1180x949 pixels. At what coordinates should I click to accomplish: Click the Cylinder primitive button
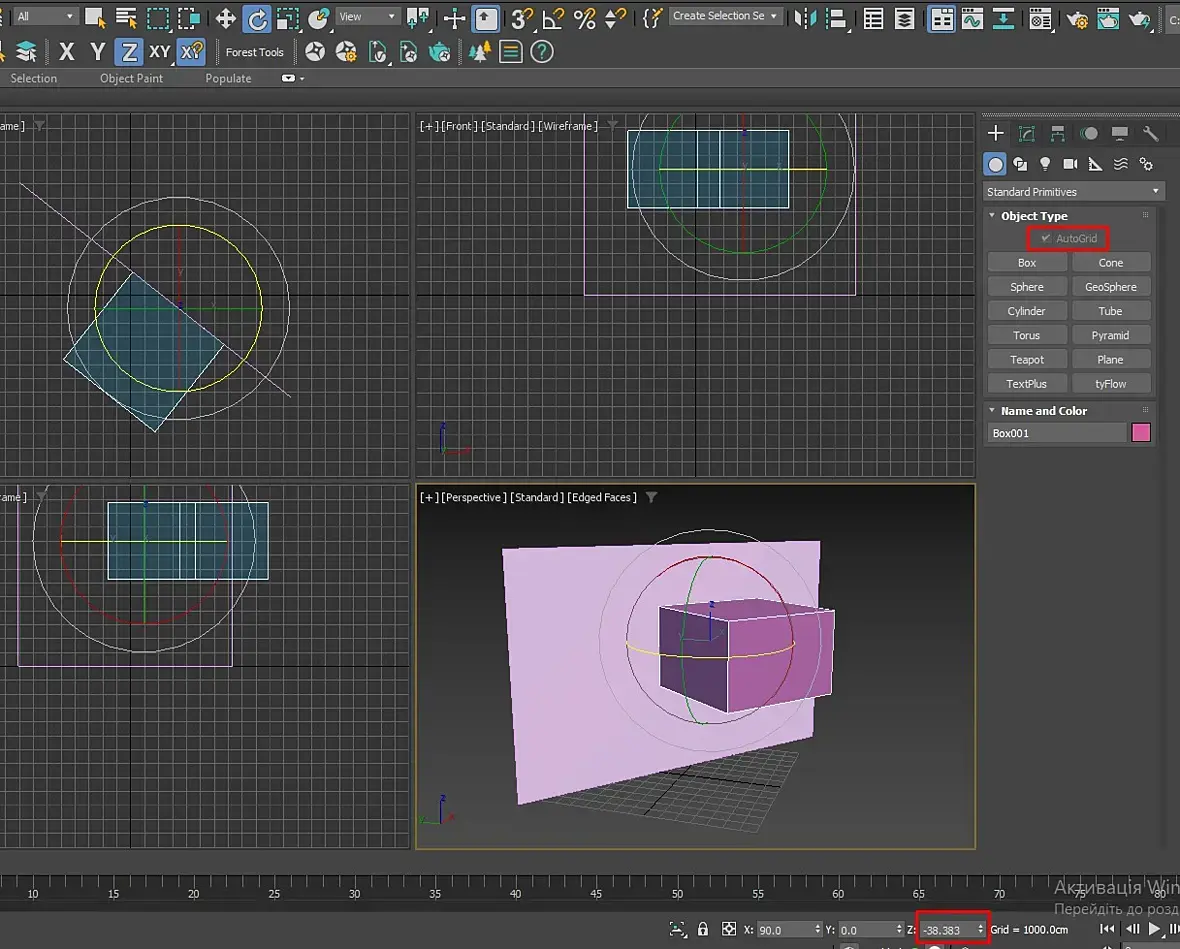[x=1026, y=311]
